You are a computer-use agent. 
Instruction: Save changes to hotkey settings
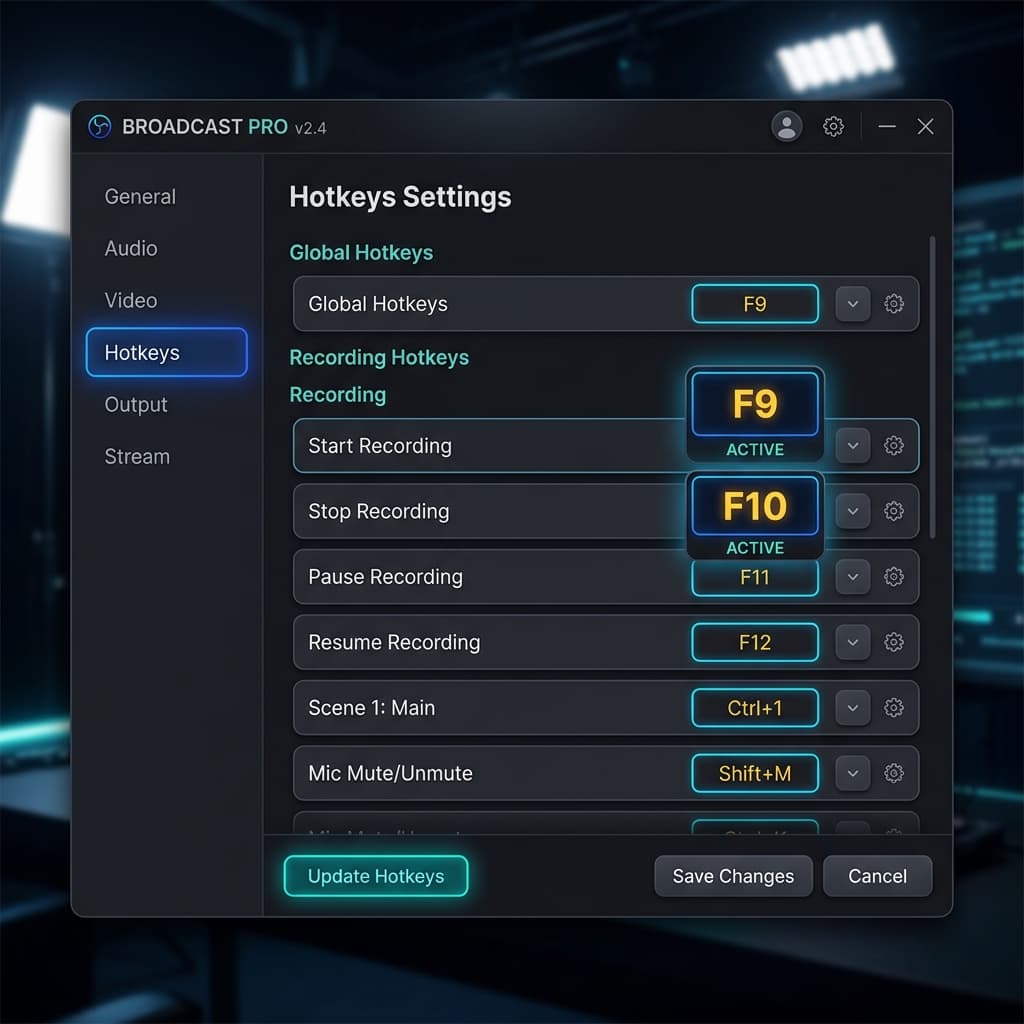coord(733,876)
